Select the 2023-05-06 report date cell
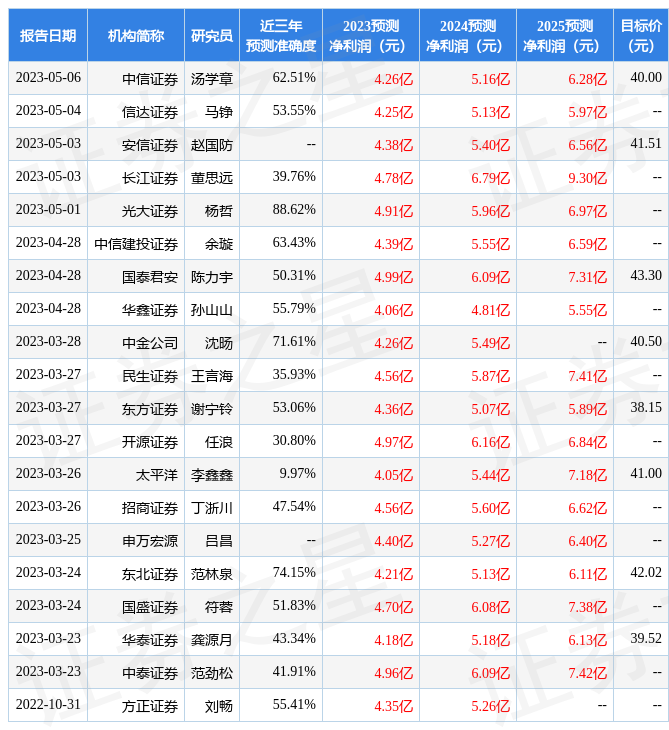Screen dimensions: 669x730 pos(48,78)
